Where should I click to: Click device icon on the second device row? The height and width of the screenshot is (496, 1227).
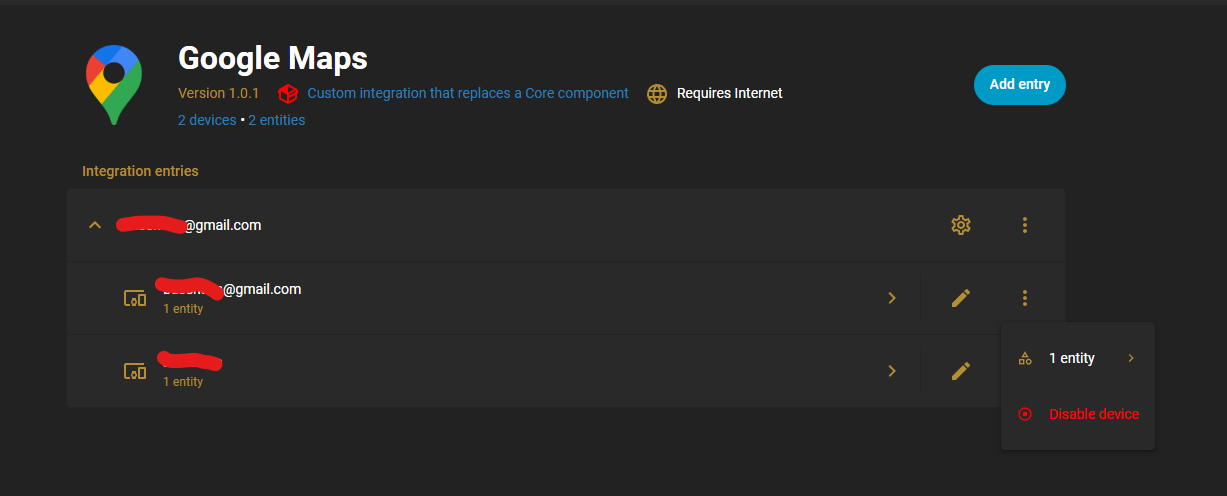(135, 371)
